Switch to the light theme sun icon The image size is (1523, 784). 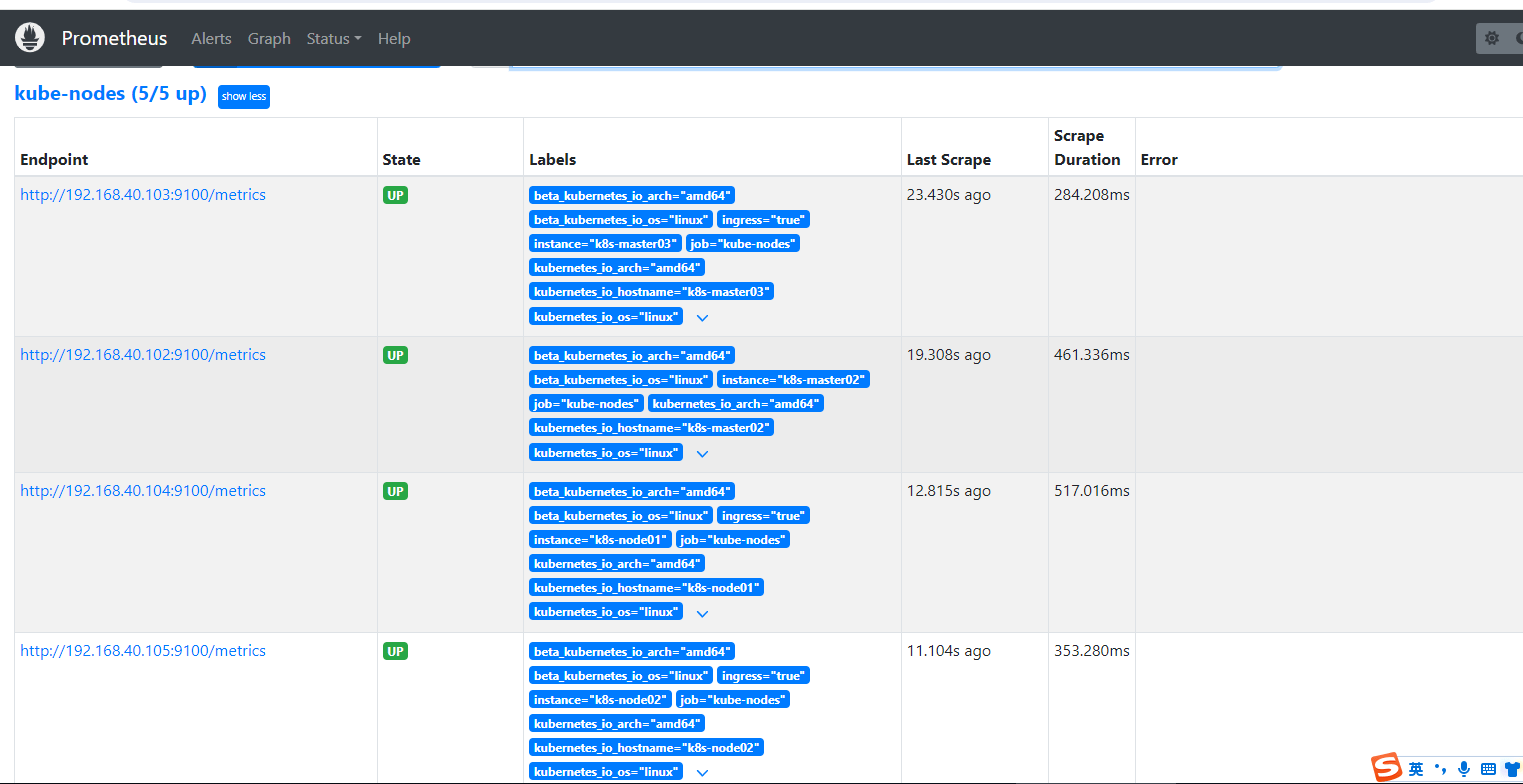pos(1491,38)
